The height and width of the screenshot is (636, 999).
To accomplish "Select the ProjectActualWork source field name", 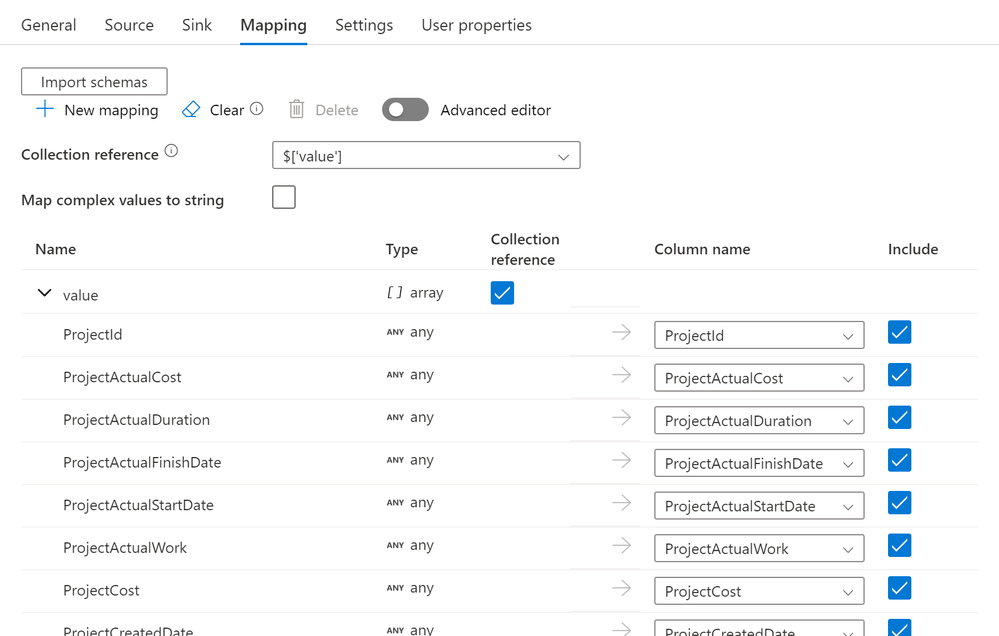I will point(125,548).
